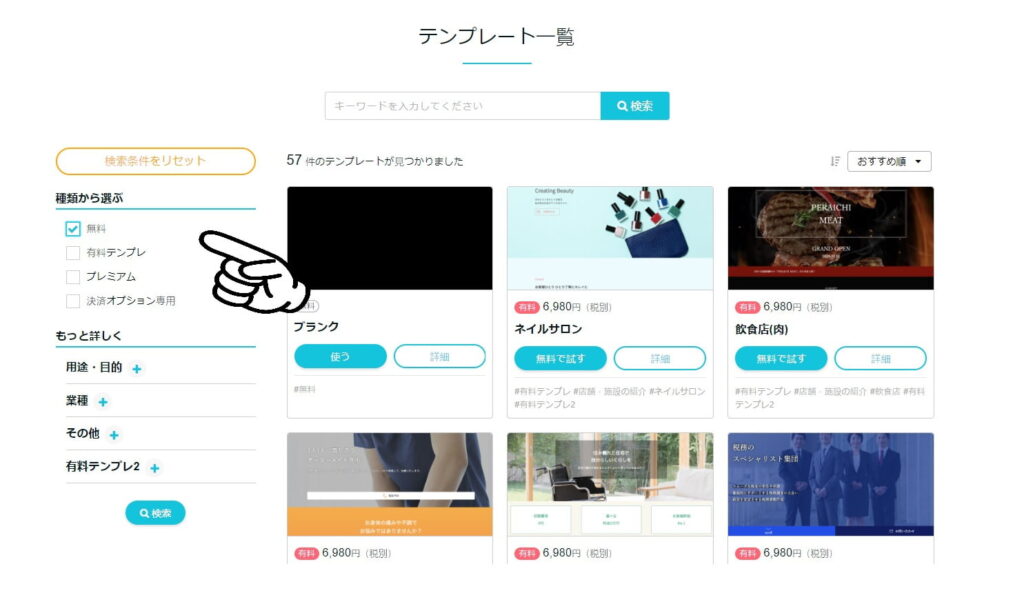
Task: Click the #無料 tag under ブランク
Action: (x=304, y=389)
